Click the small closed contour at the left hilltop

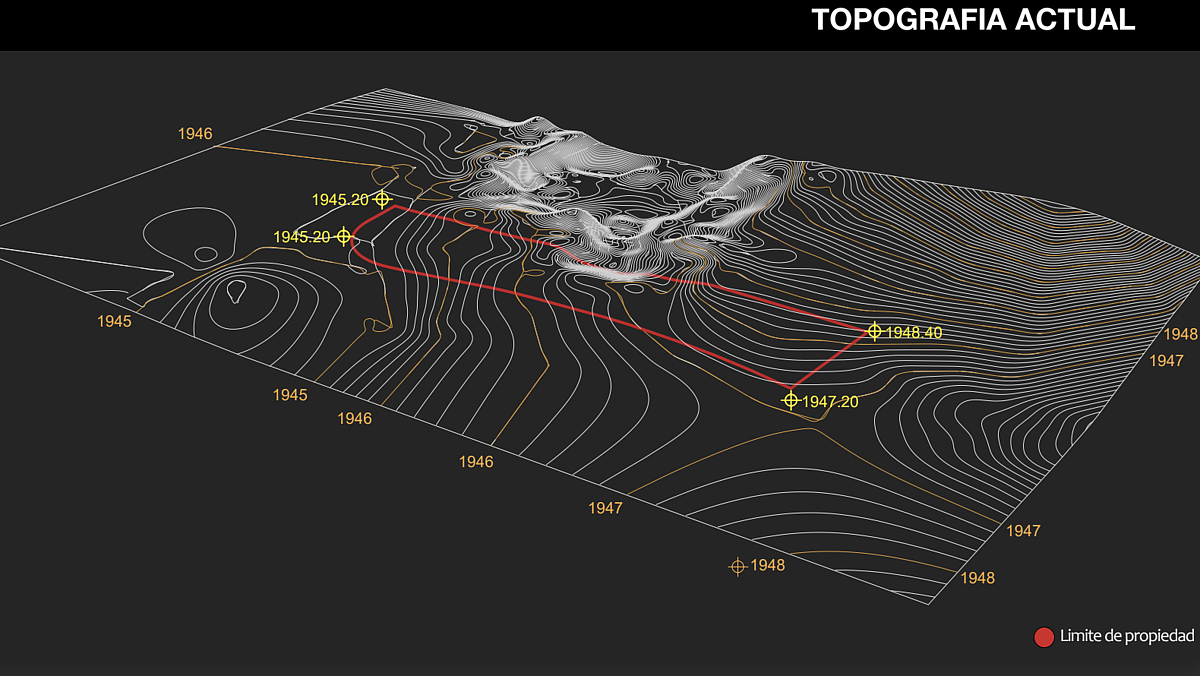click(x=237, y=291)
